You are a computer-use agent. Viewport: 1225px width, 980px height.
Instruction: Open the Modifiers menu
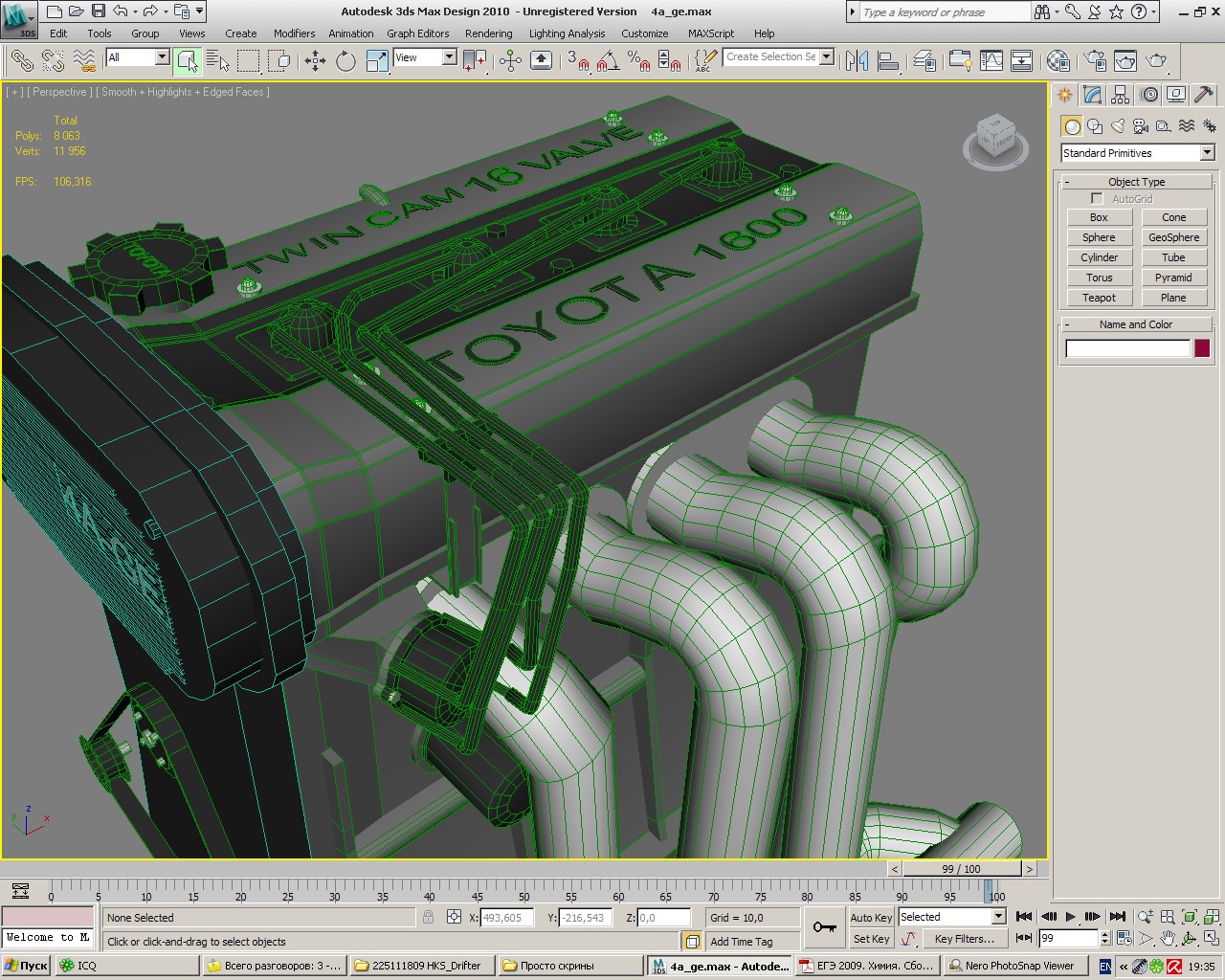coord(294,33)
